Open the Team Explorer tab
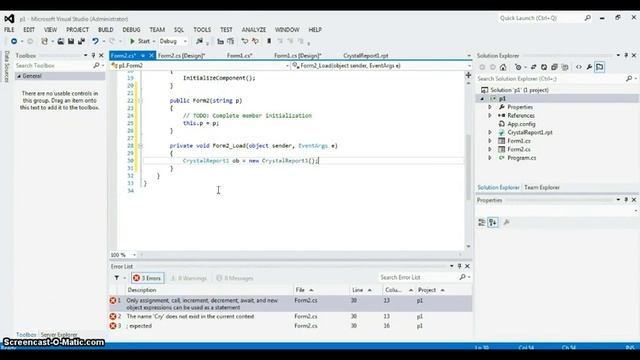The image size is (640, 360). tap(542, 187)
